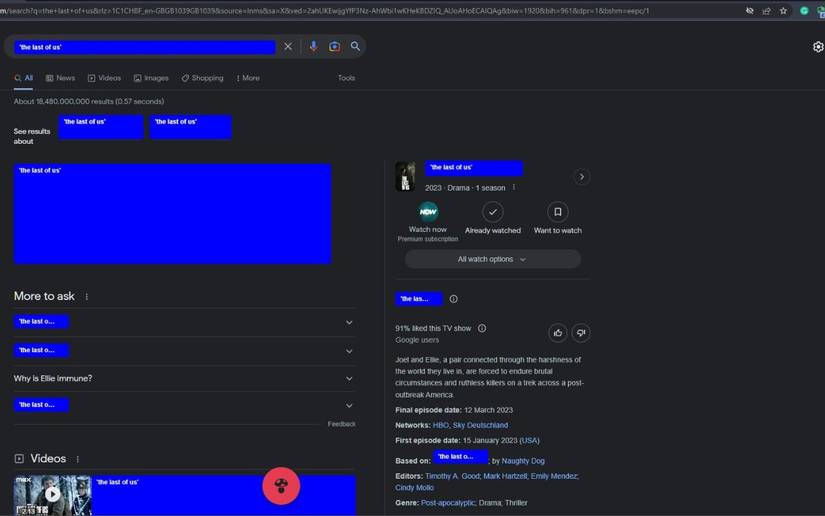Like the TV show with thumbs up
Viewport: 825px width, 516px height.
pos(558,332)
